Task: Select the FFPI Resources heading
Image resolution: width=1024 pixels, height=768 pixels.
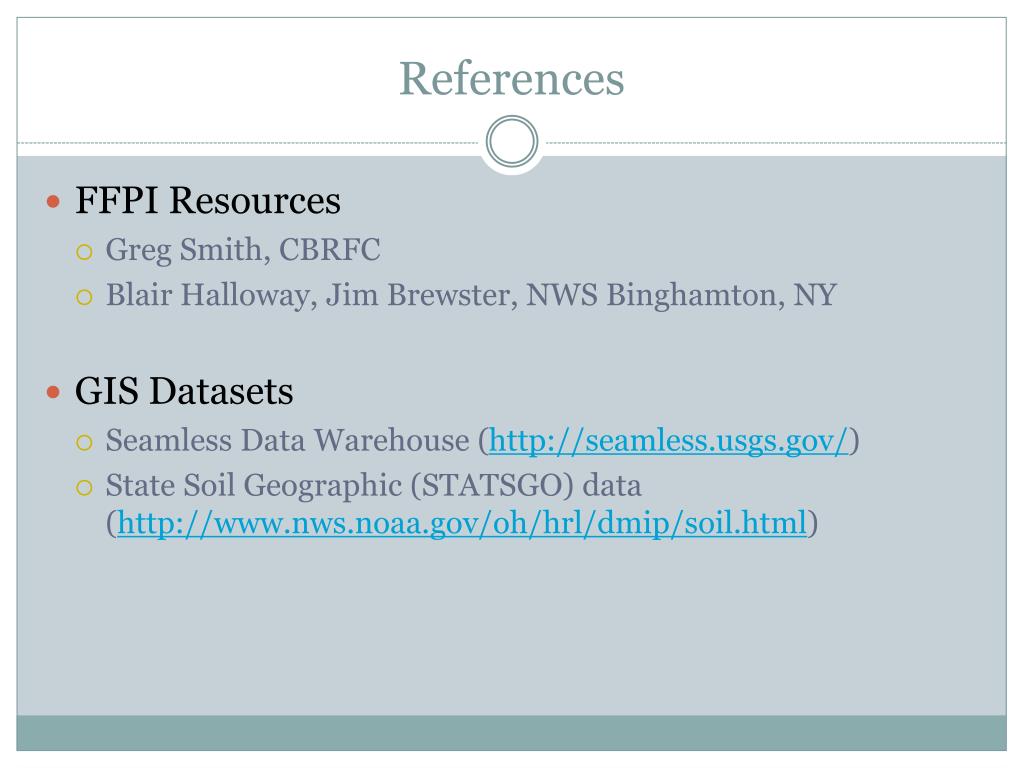Action: coord(208,200)
